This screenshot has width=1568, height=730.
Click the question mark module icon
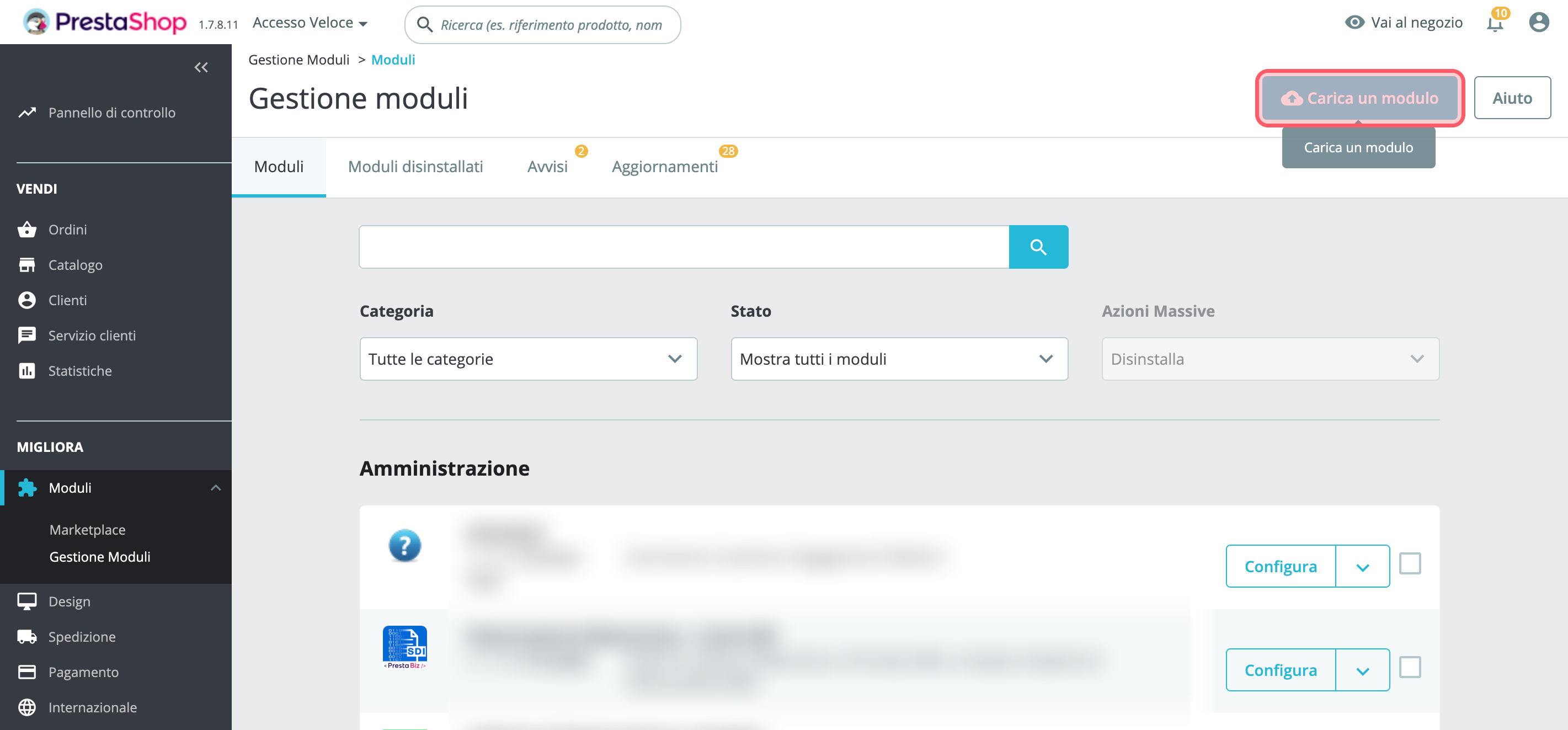tap(405, 546)
